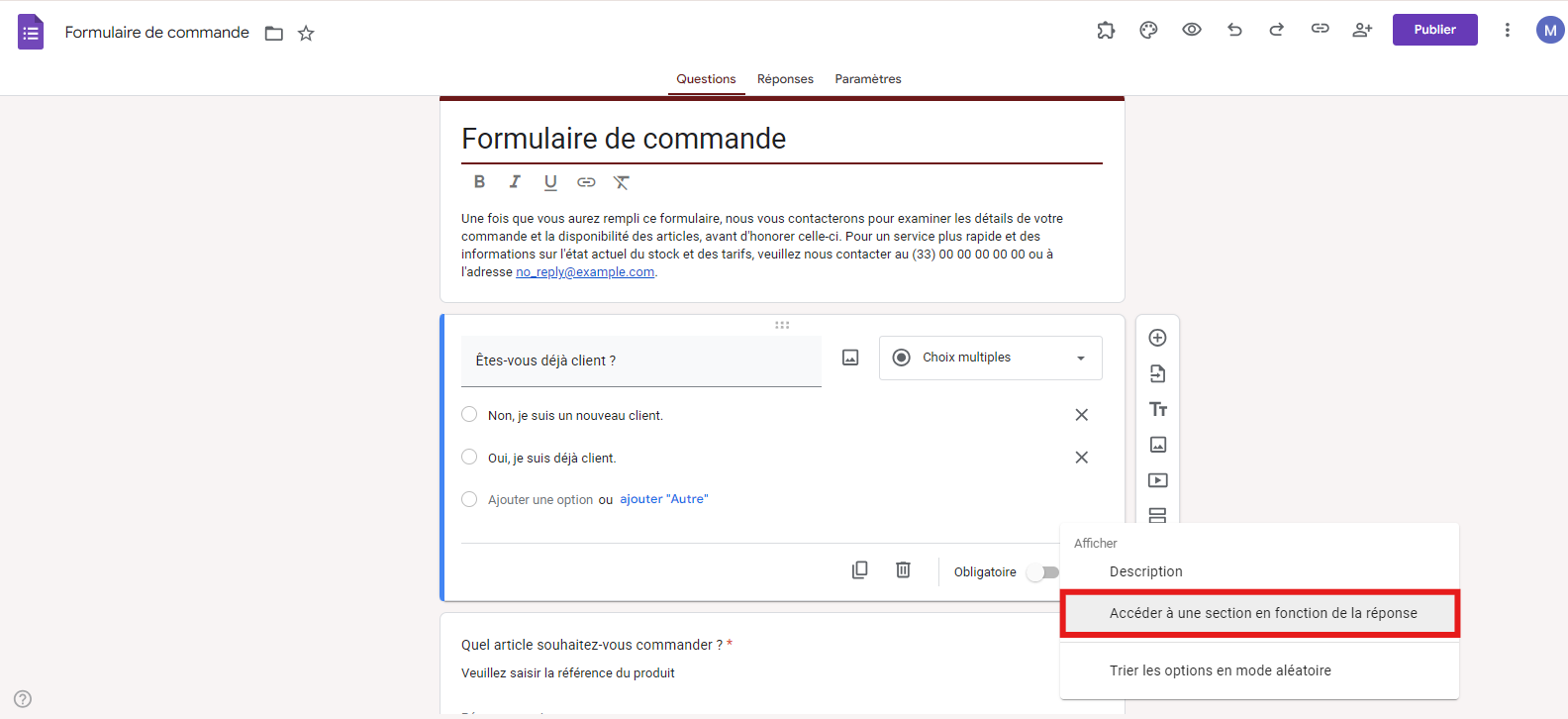Toggle the Obligatoire switch
This screenshot has height=719, width=1568.
click(x=1042, y=572)
